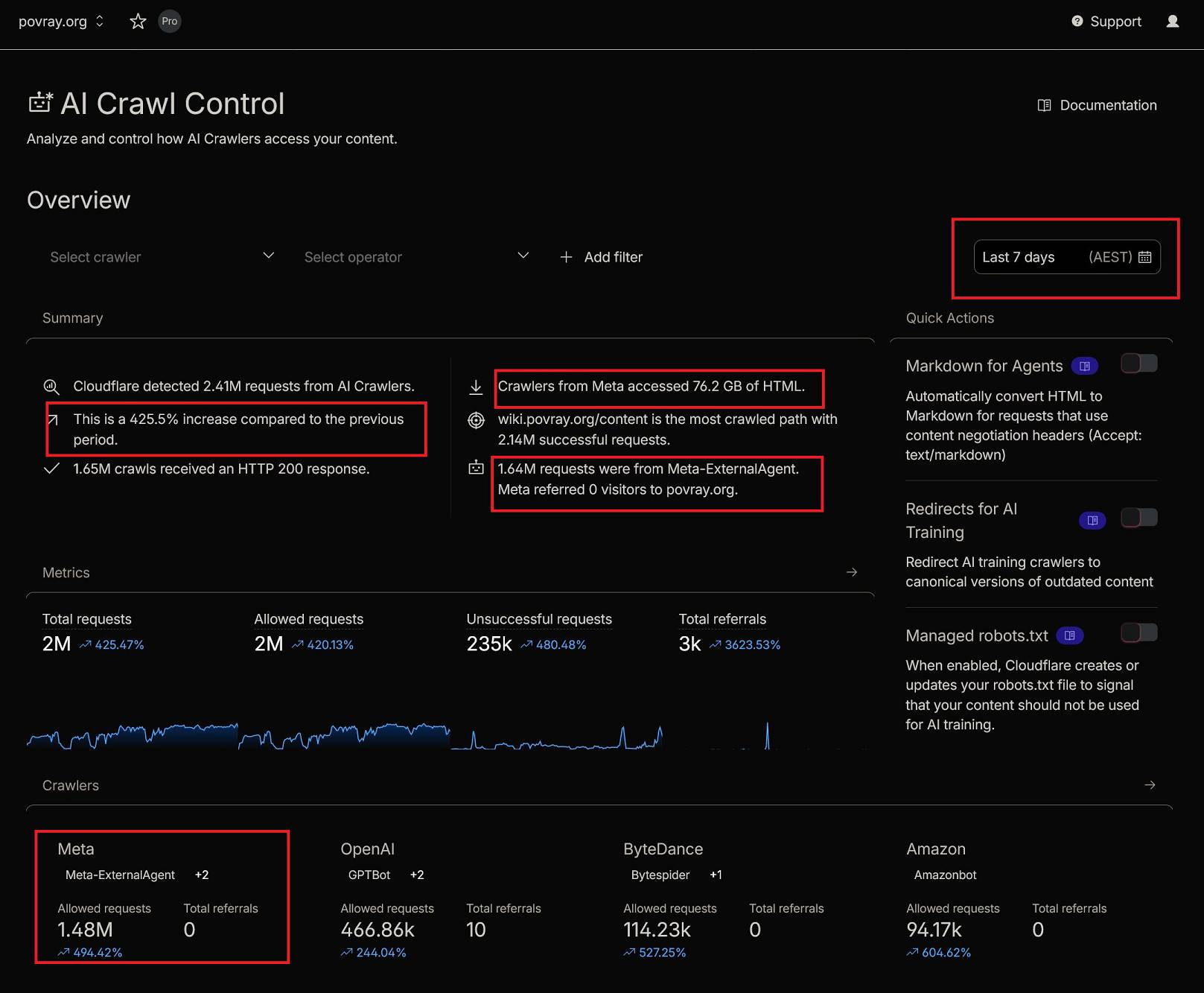Click the magnifier icon beside detected requests
The image size is (1204, 993).
(x=51, y=387)
